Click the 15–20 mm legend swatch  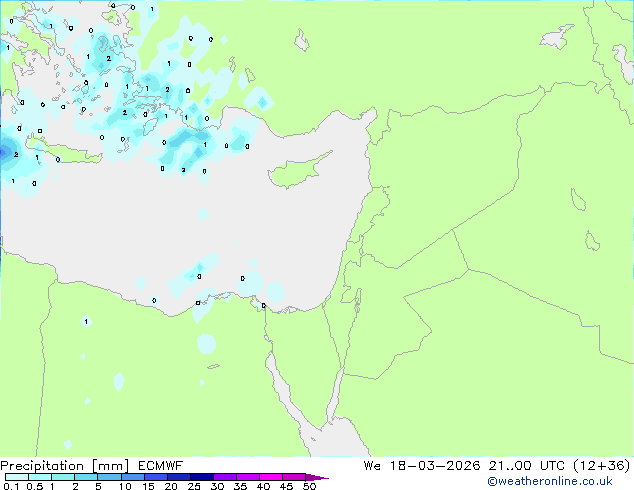tap(156, 477)
